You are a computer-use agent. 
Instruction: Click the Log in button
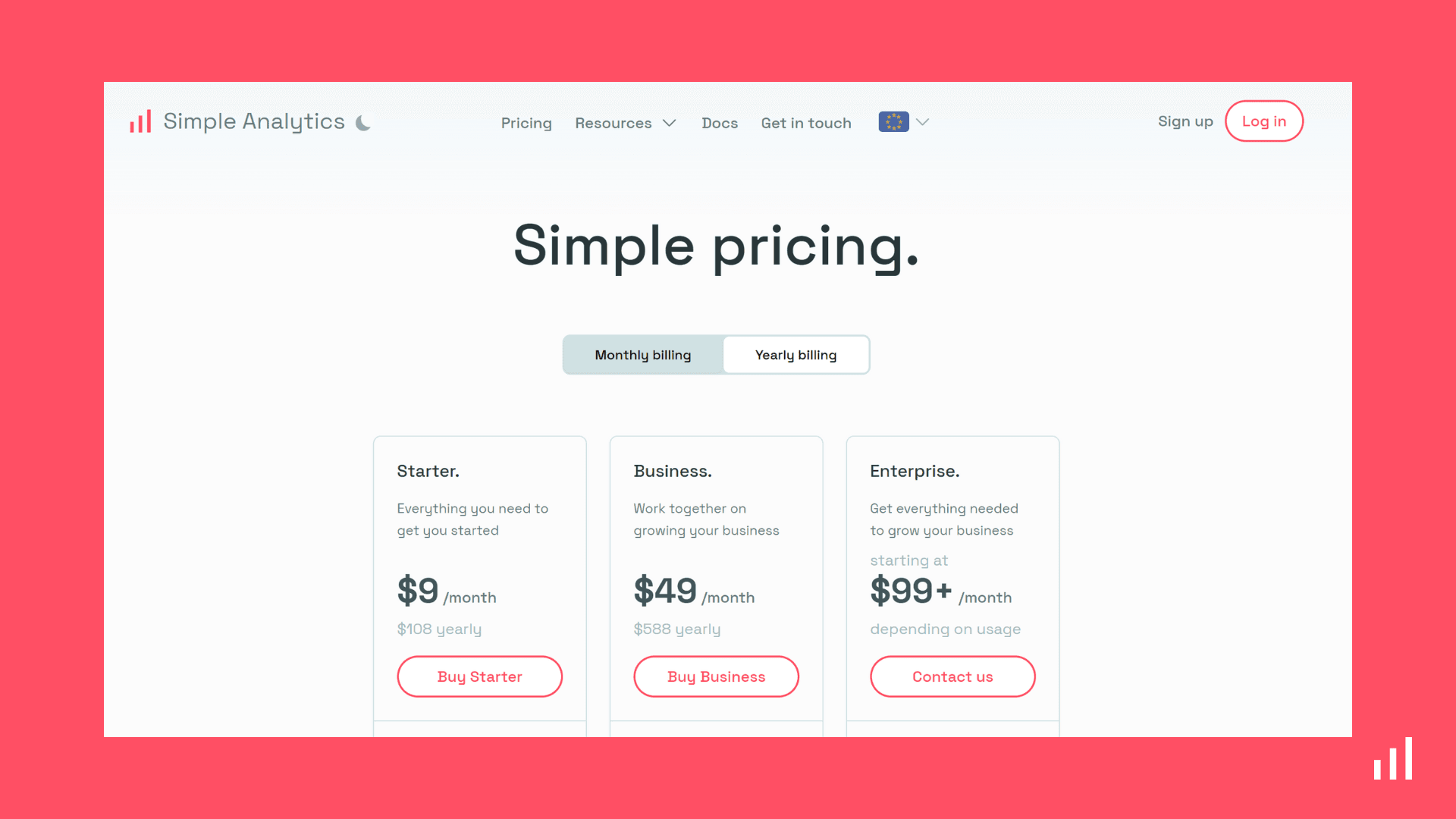click(1264, 121)
